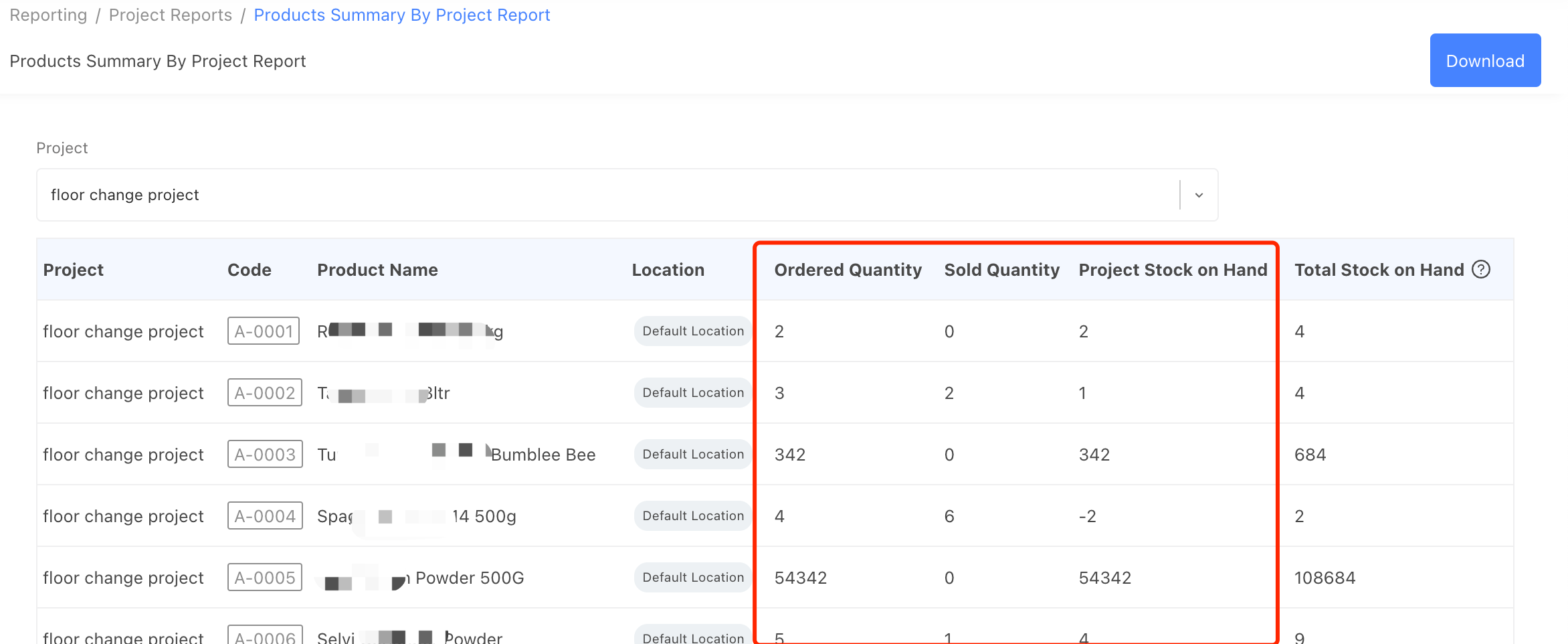Select product code A-0002 tag
The image size is (1568, 644).
tap(264, 393)
